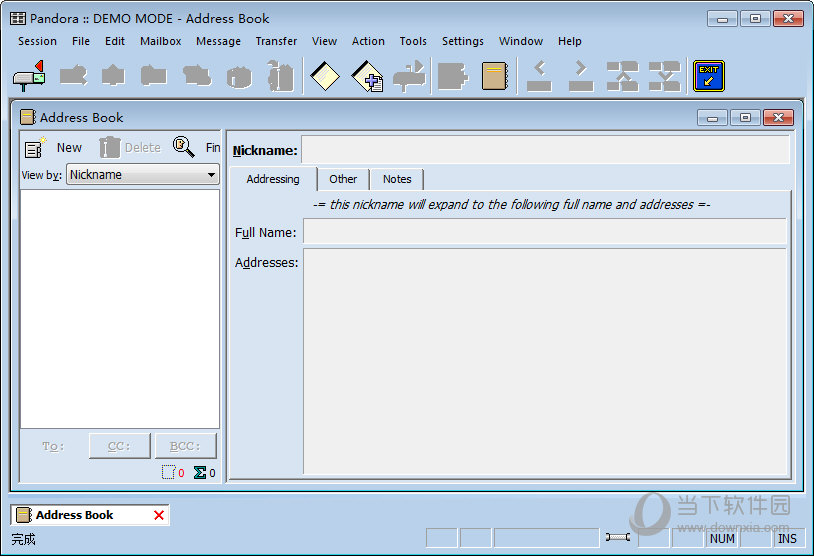This screenshot has width=814, height=557.
Task: Open the File menu
Action: (81, 41)
